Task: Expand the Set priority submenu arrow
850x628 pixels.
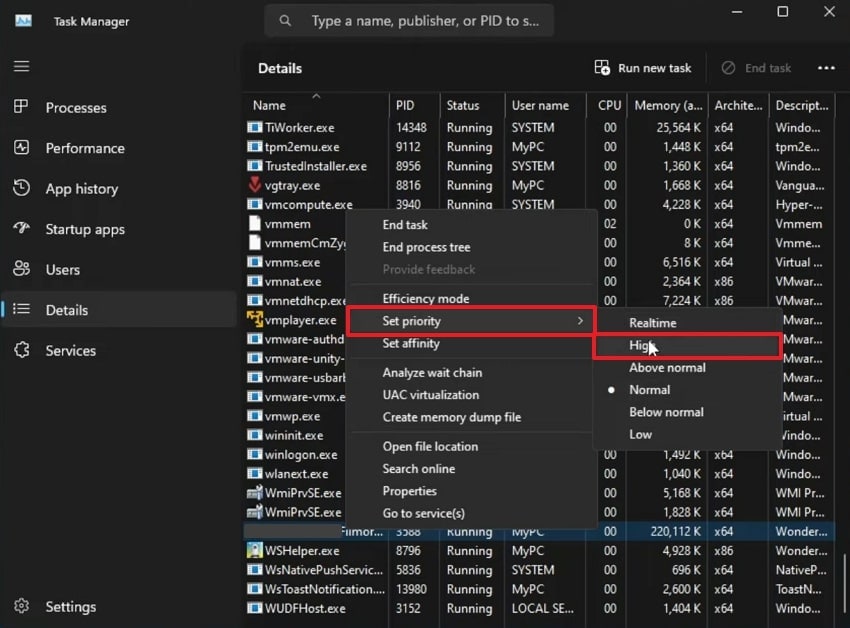Action: click(x=580, y=321)
